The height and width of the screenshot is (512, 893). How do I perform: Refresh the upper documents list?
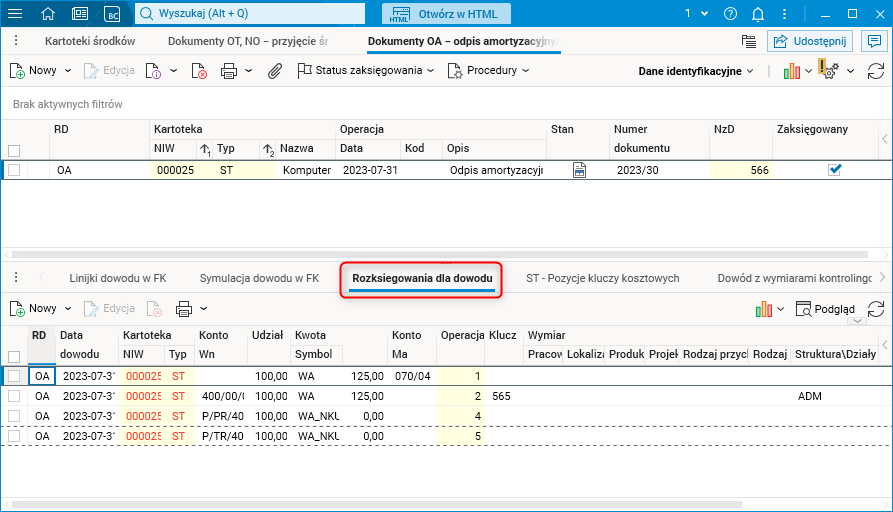click(875, 71)
